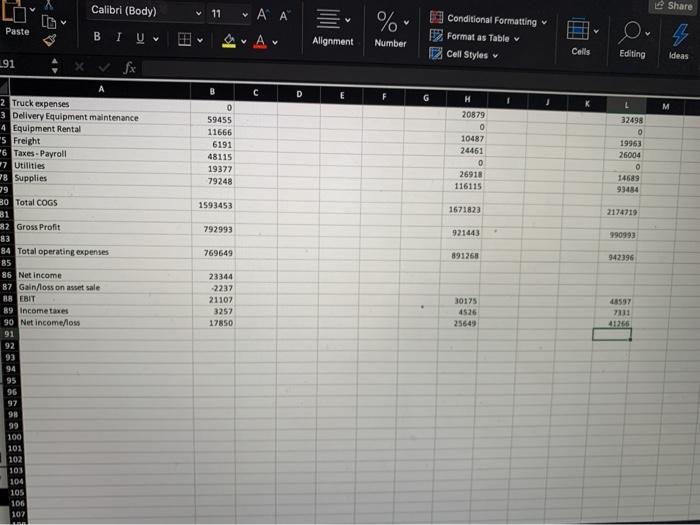Select the Delivery Equipment maintenance cell
The width and height of the screenshot is (700, 525).
tap(100, 117)
